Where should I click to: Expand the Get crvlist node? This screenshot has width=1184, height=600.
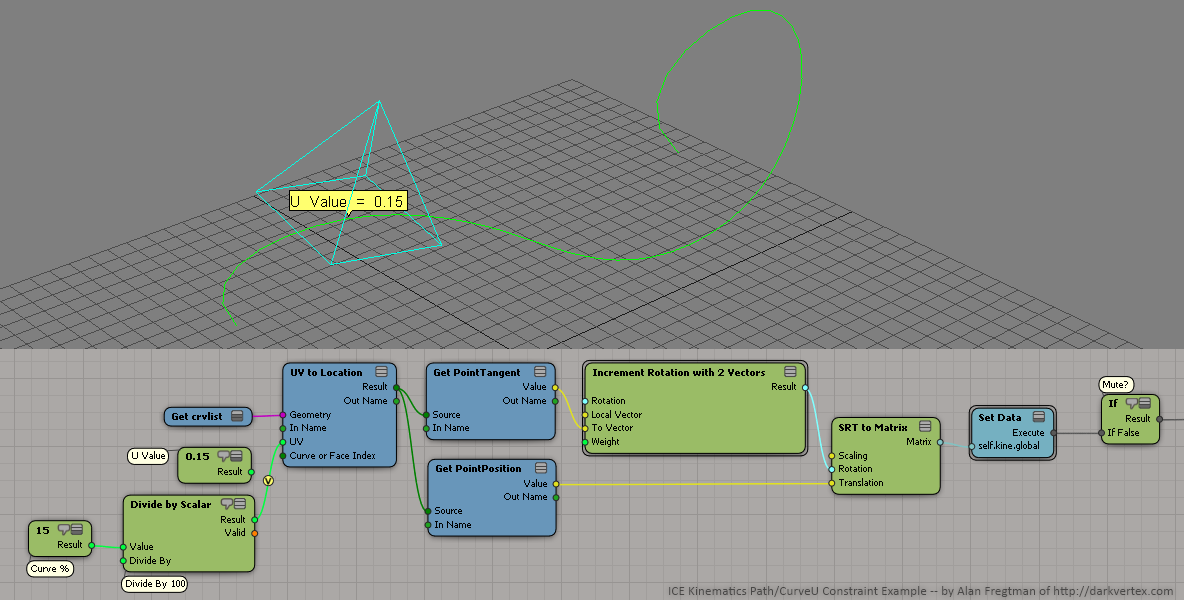(239, 416)
